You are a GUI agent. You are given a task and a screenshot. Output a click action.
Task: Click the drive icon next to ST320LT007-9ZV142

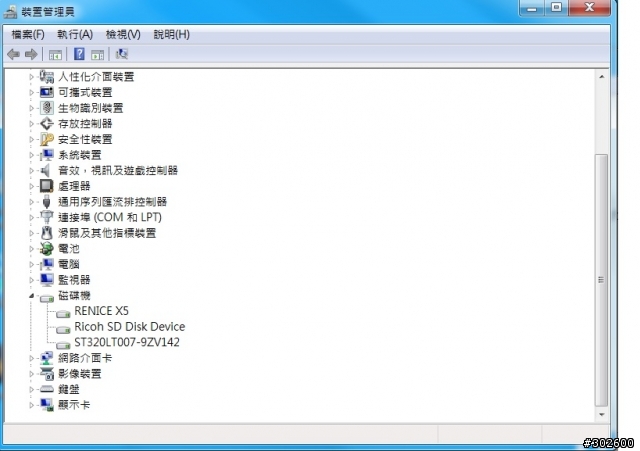(63, 345)
